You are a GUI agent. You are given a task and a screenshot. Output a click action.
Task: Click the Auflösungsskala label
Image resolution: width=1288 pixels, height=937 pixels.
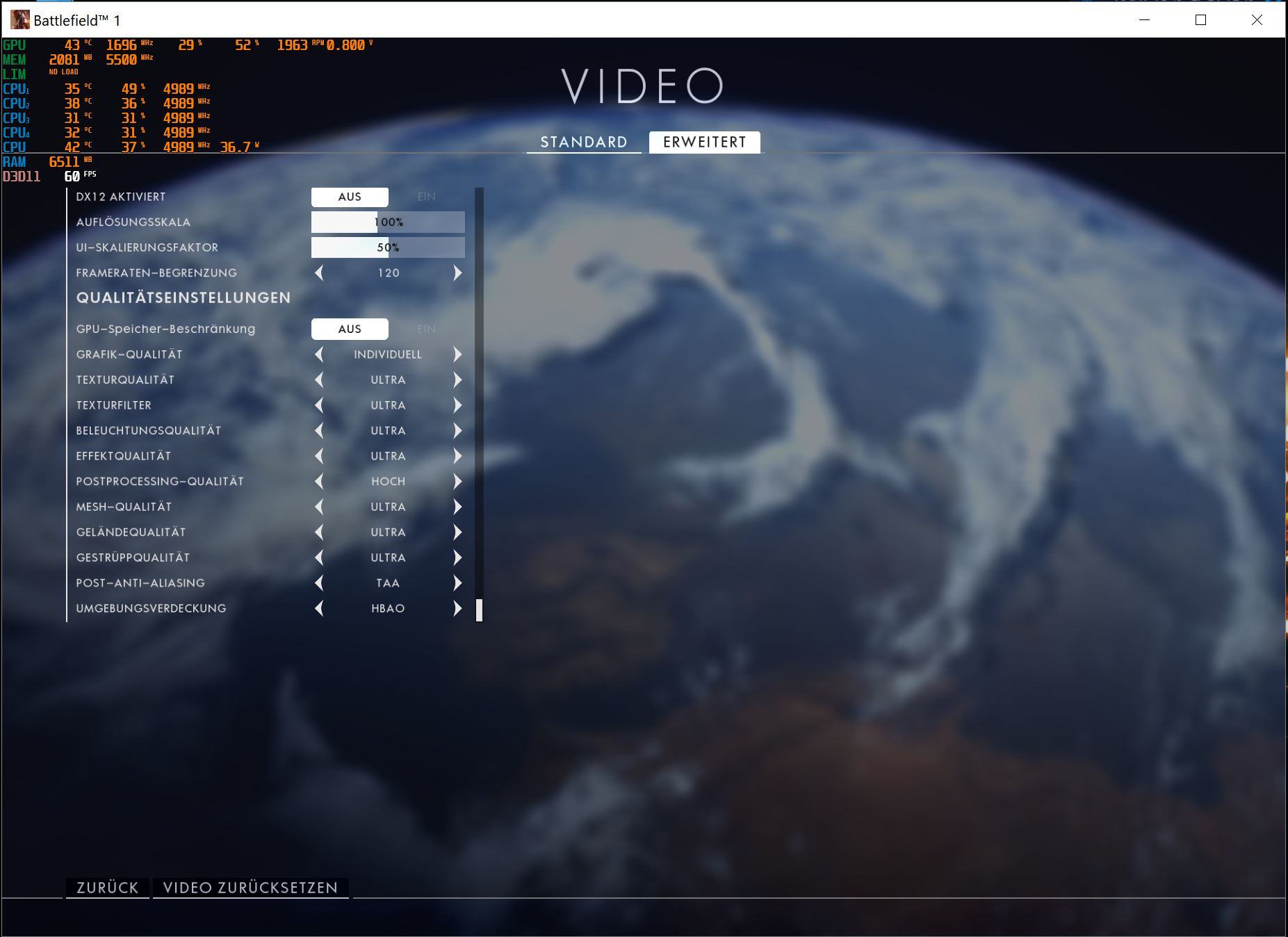pos(133,222)
